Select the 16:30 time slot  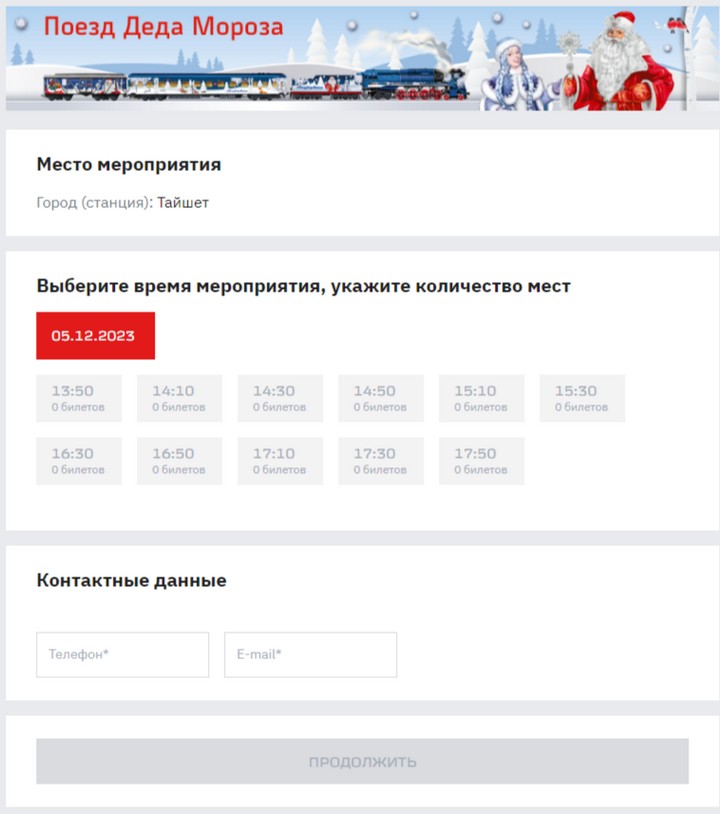[79, 461]
